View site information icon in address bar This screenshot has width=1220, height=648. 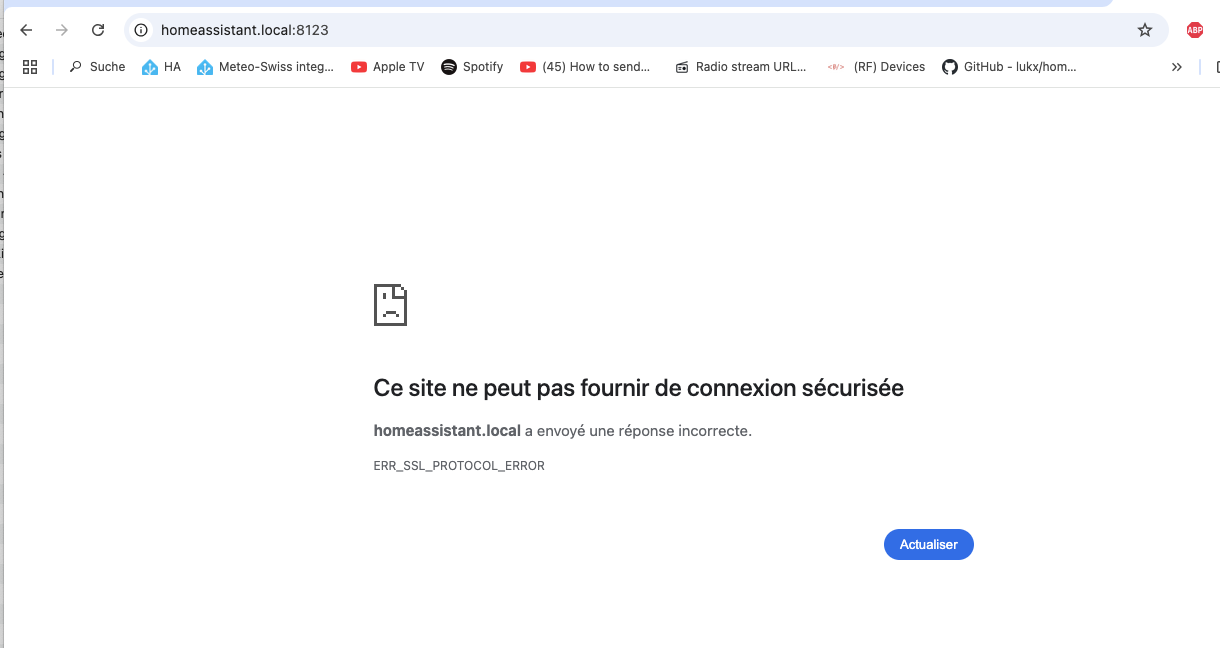pyautogui.click(x=141, y=30)
